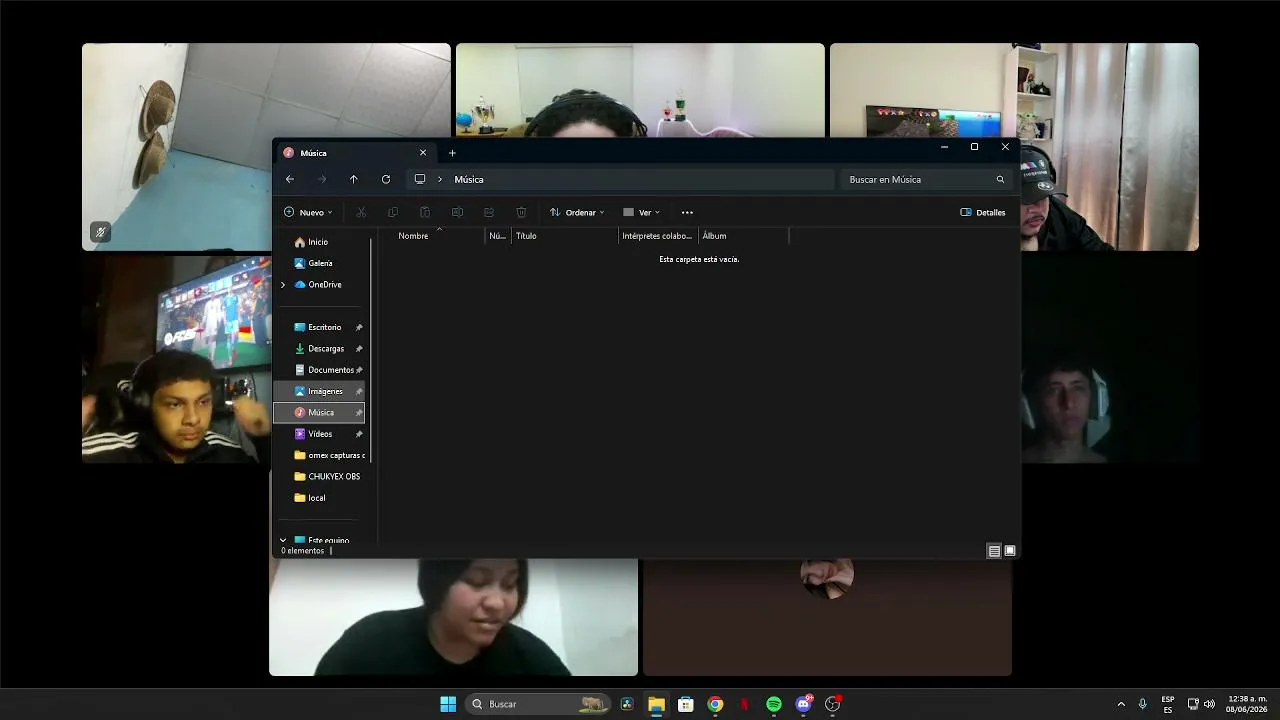Screen dimensions: 1280x720
Task: Click the search magnifier in Buscar en Música
Action: [1000, 180]
